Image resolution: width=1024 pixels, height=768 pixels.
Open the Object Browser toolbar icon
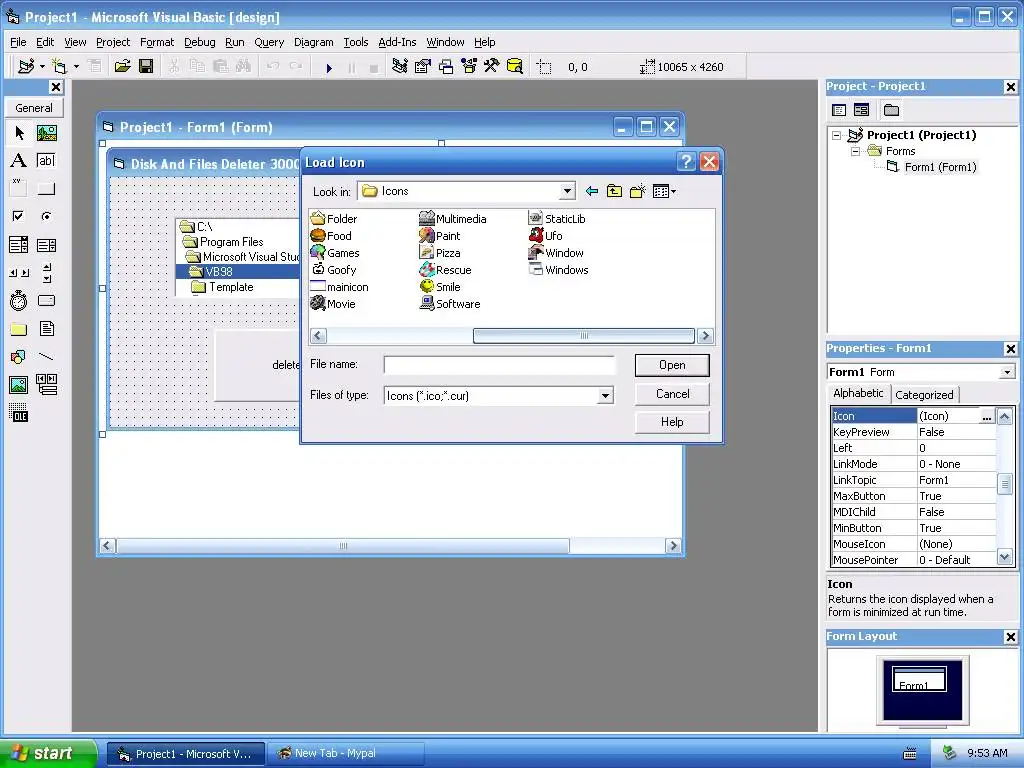(469, 67)
